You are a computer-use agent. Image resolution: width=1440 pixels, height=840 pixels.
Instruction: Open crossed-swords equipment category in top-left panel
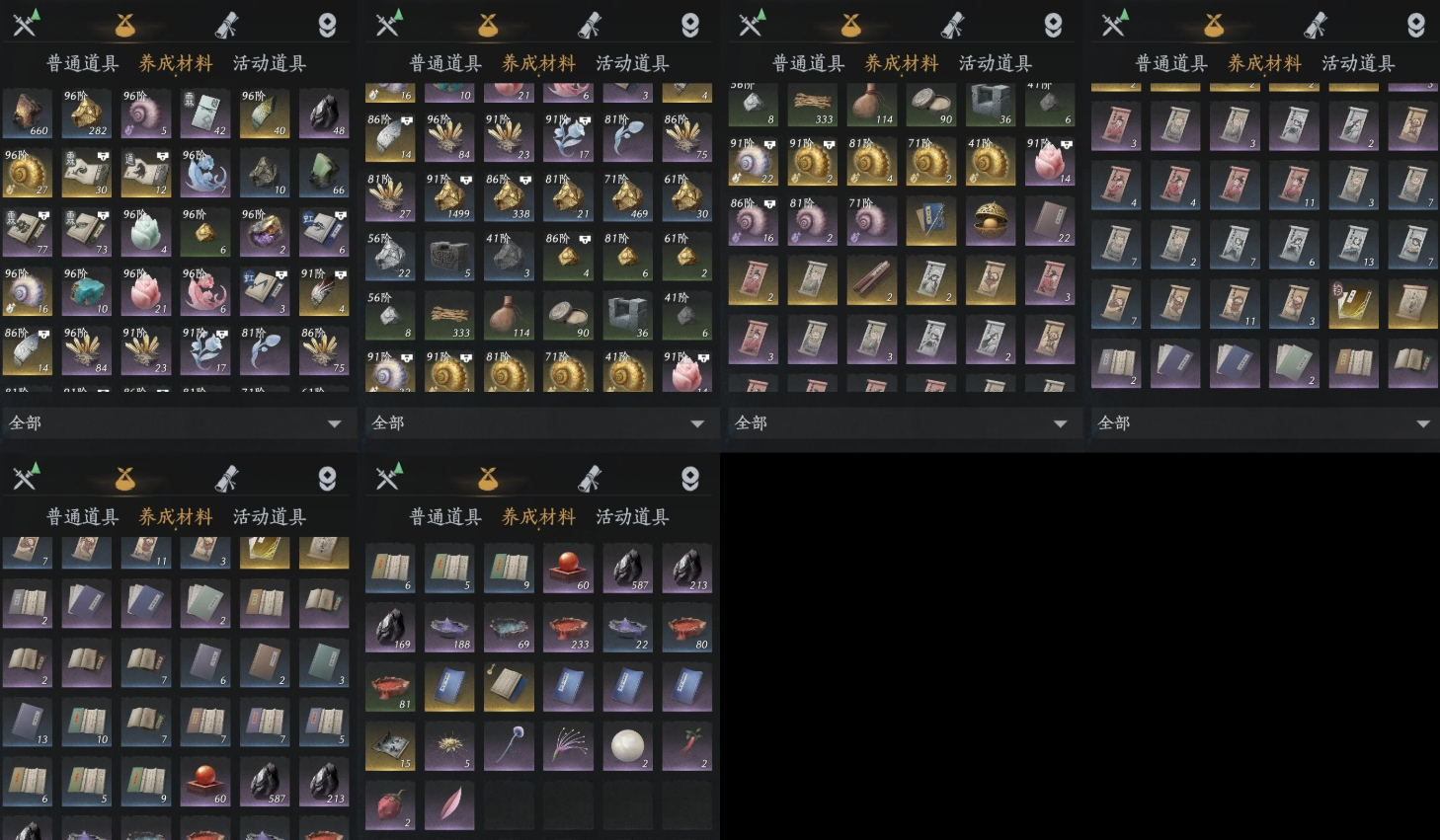coord(26,24)
